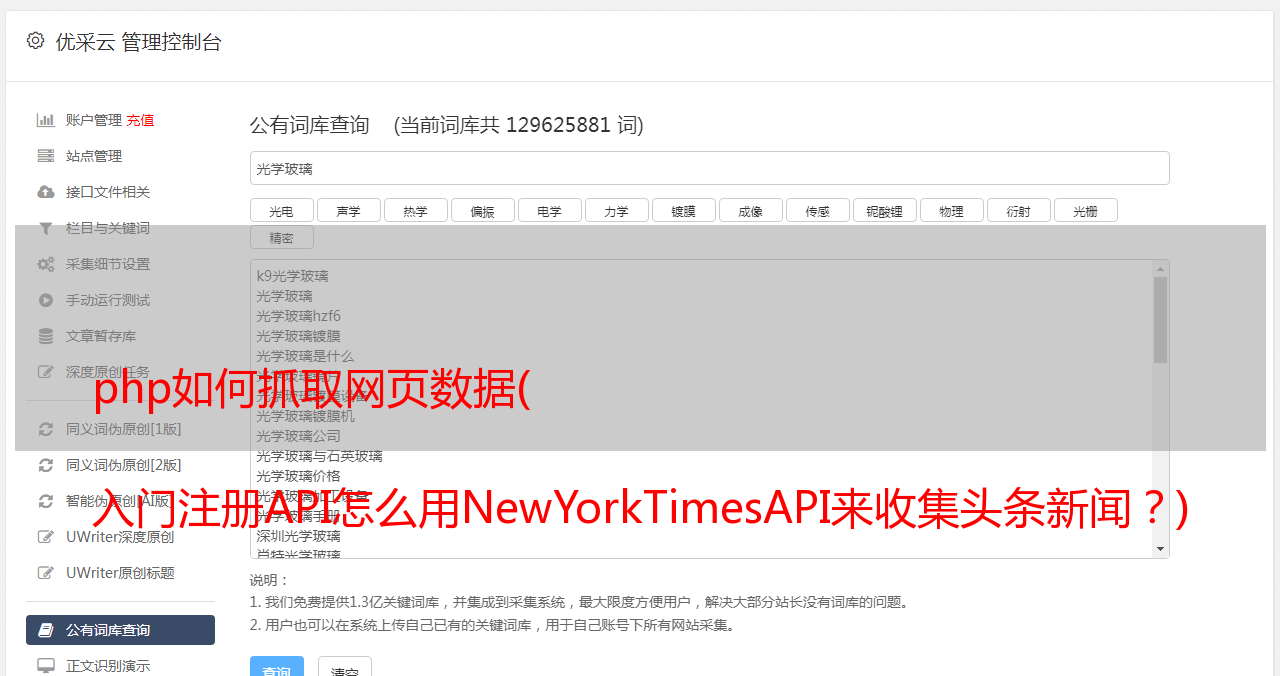Click the 传感 tag button
1280x676 pixels.
coord(817,210)
